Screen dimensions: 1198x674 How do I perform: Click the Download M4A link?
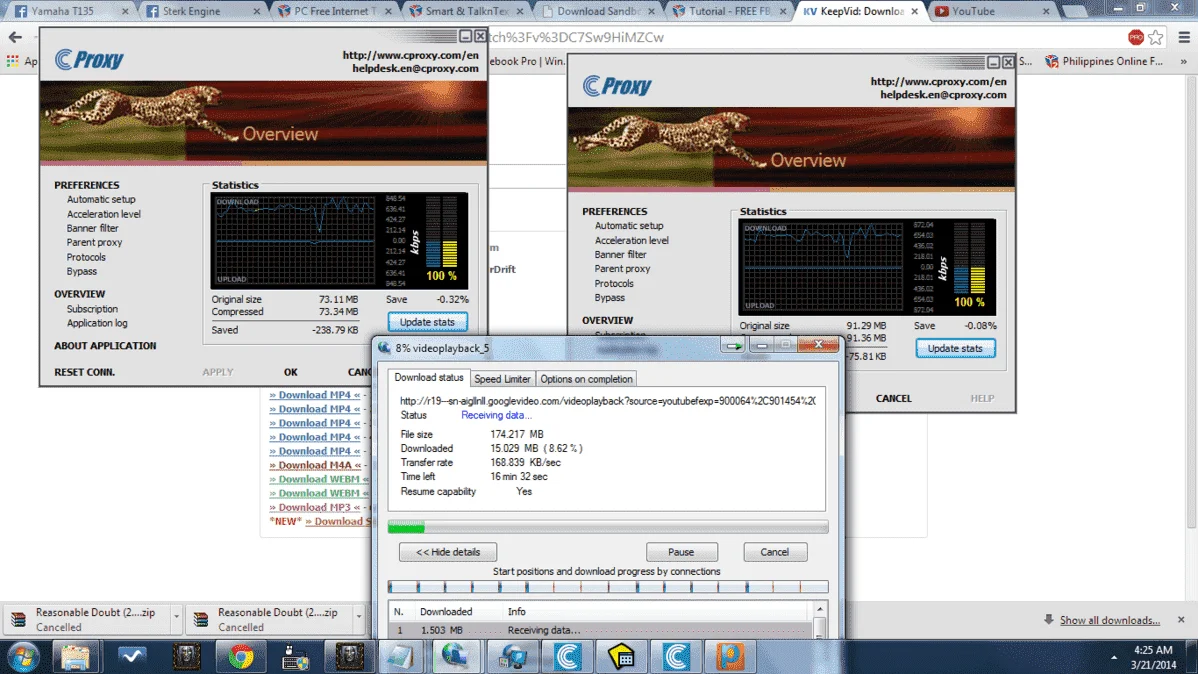click(314, 465)
